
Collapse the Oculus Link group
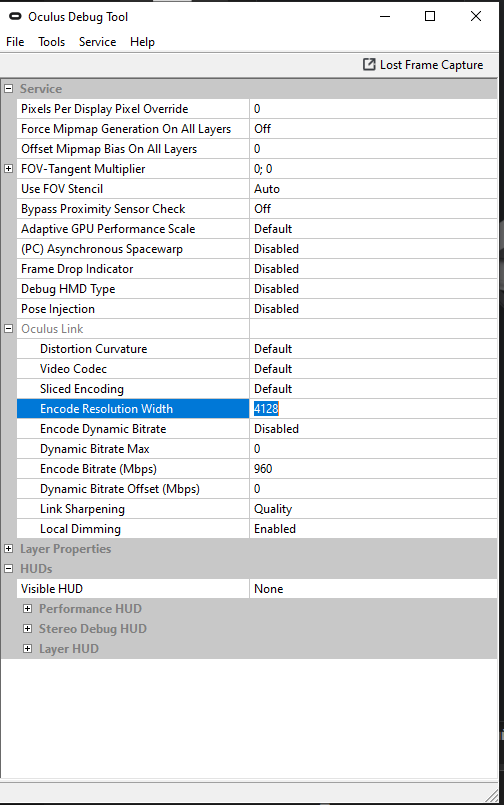8,329
